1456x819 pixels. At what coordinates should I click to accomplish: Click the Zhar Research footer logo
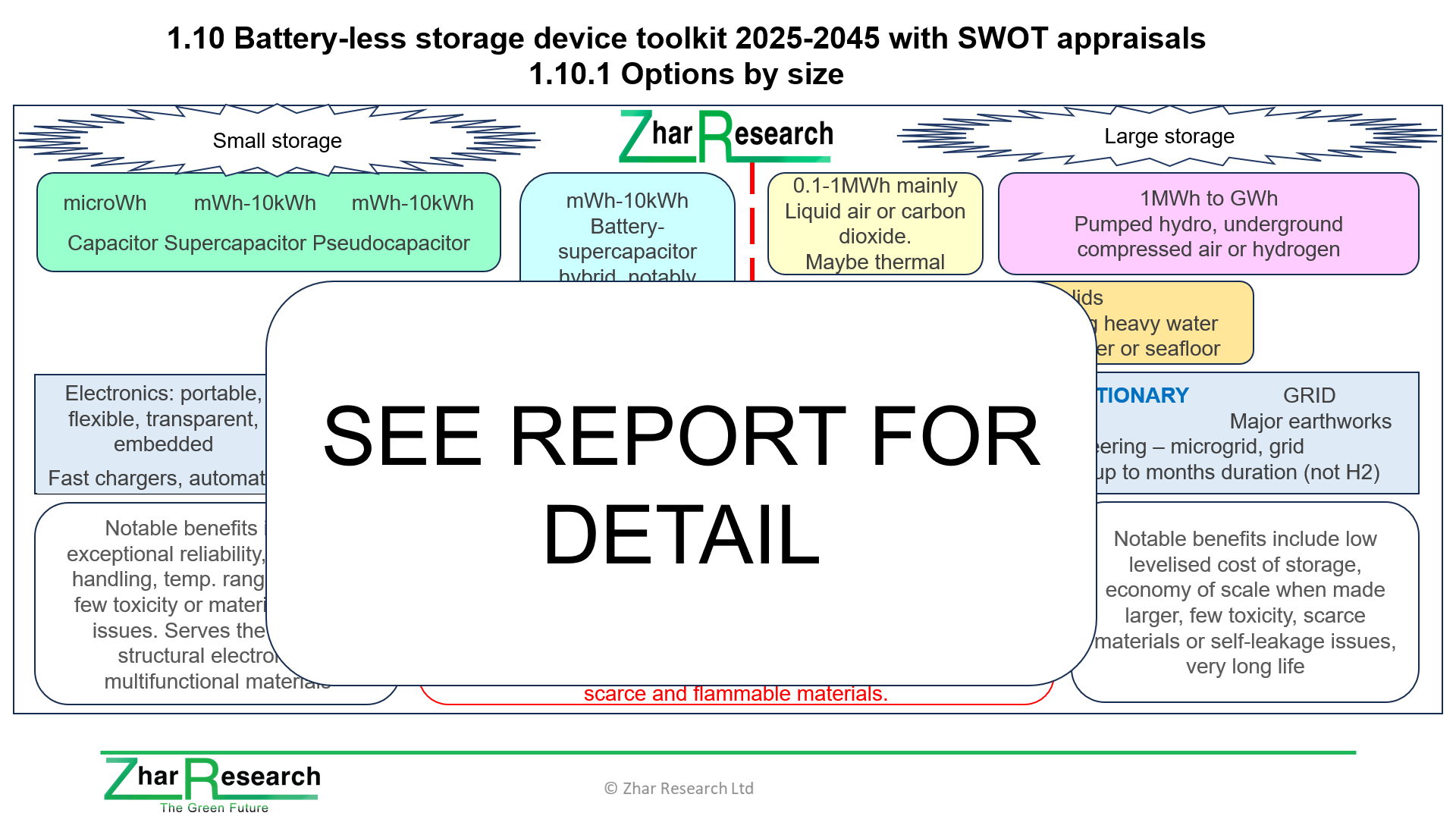(212, 778)
